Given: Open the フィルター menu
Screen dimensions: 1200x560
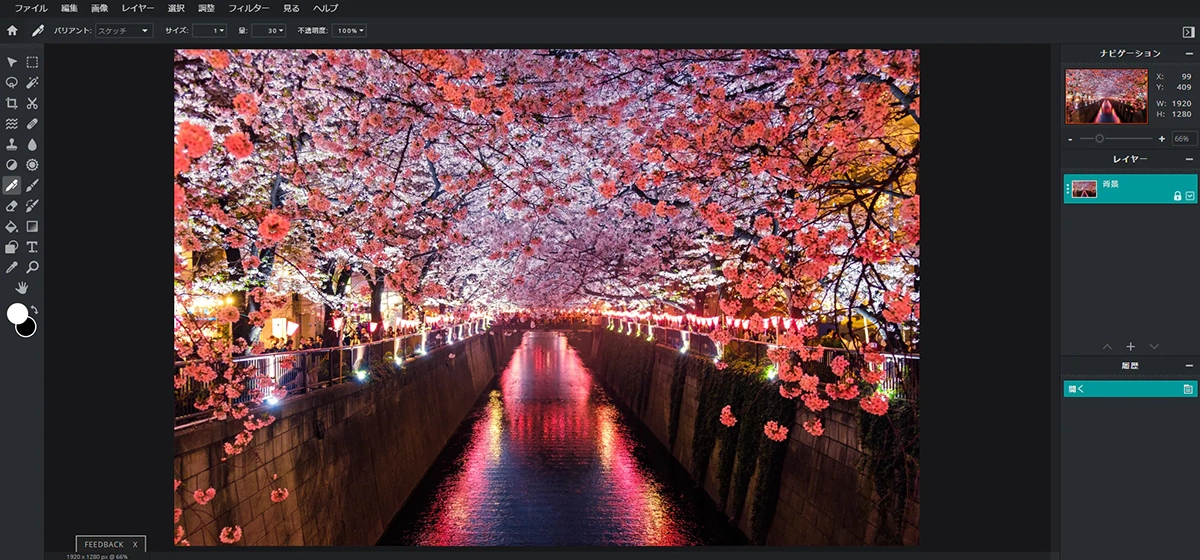Looking at the screenshot, I should click(x=248, y=8).
